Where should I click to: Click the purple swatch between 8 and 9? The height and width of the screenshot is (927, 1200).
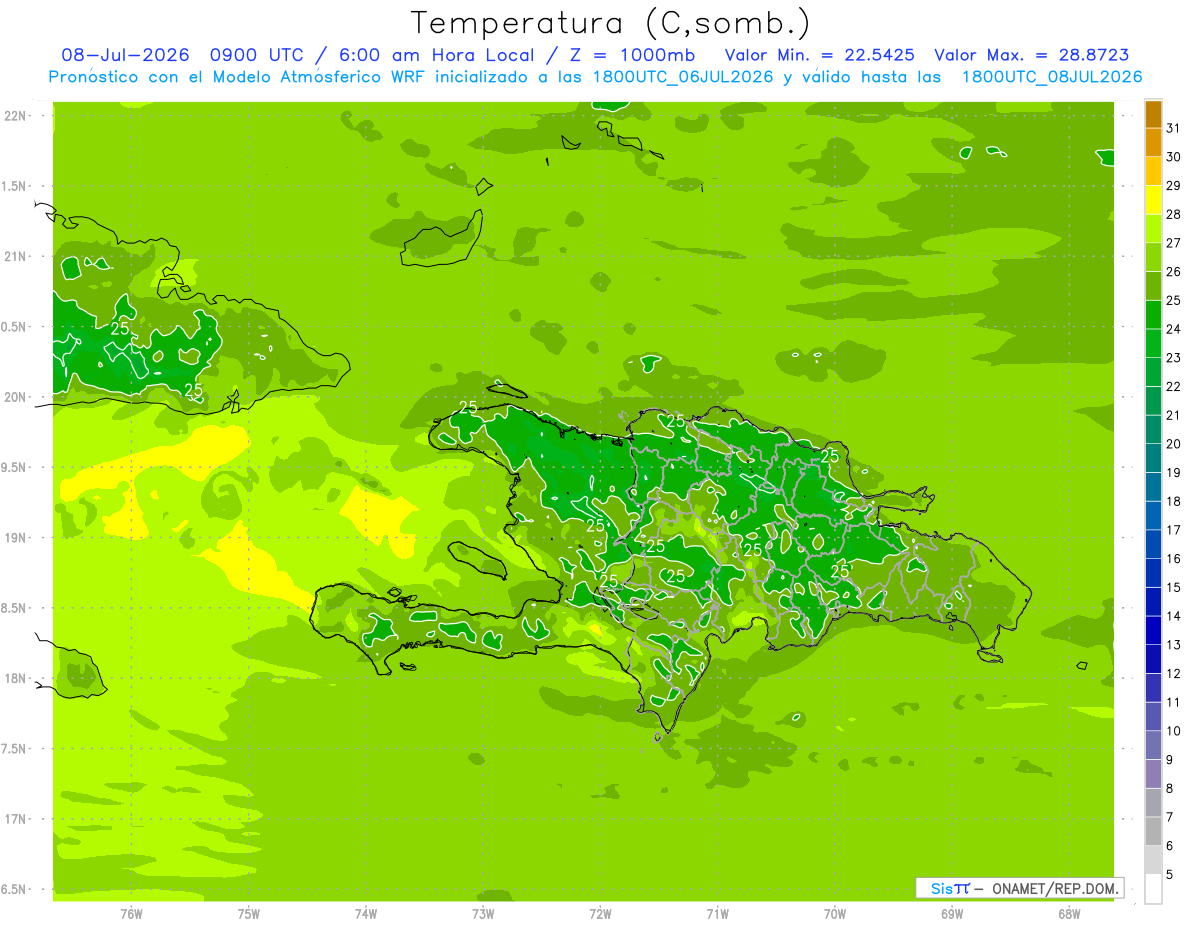coord(1153,774)
